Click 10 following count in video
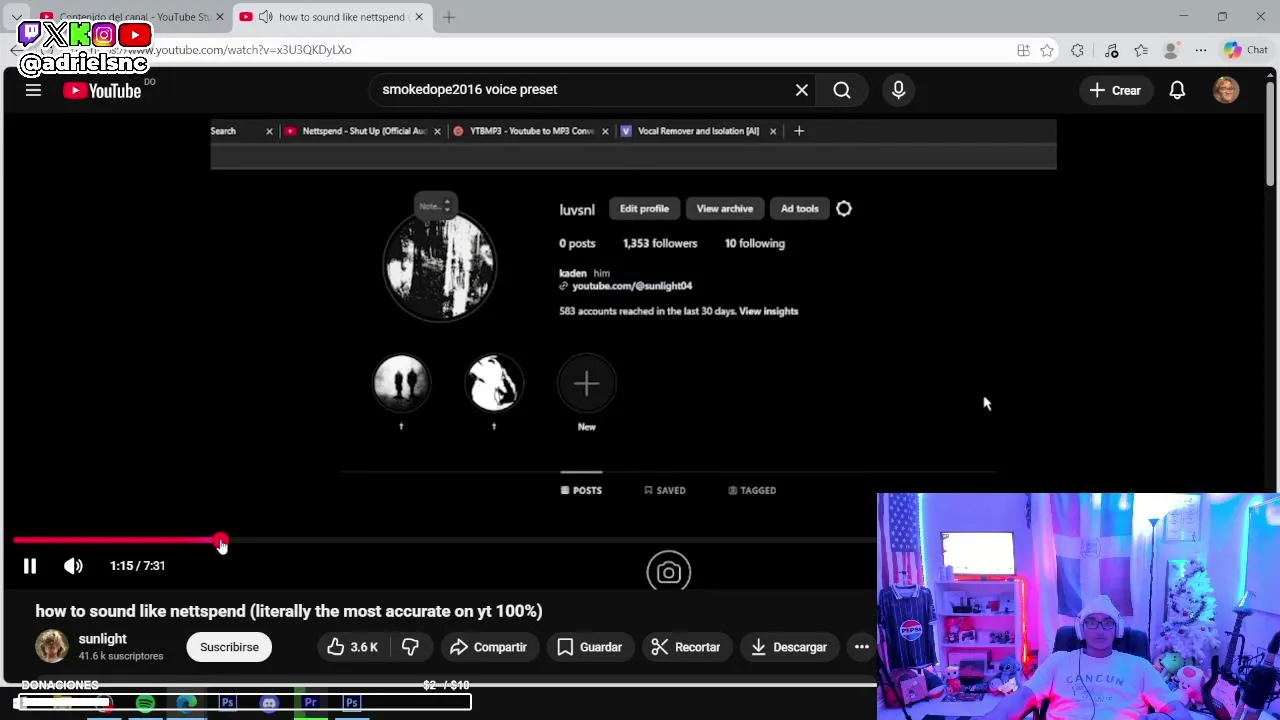1280x720 pixels. [755, 243]
